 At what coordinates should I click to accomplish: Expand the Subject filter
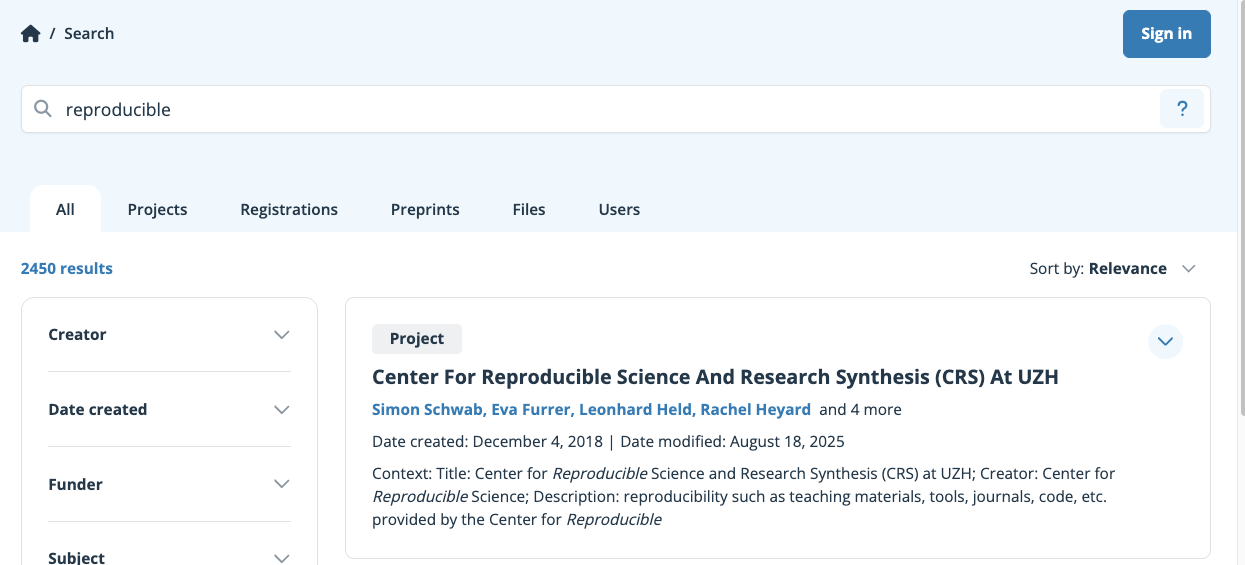coord(281,557)
